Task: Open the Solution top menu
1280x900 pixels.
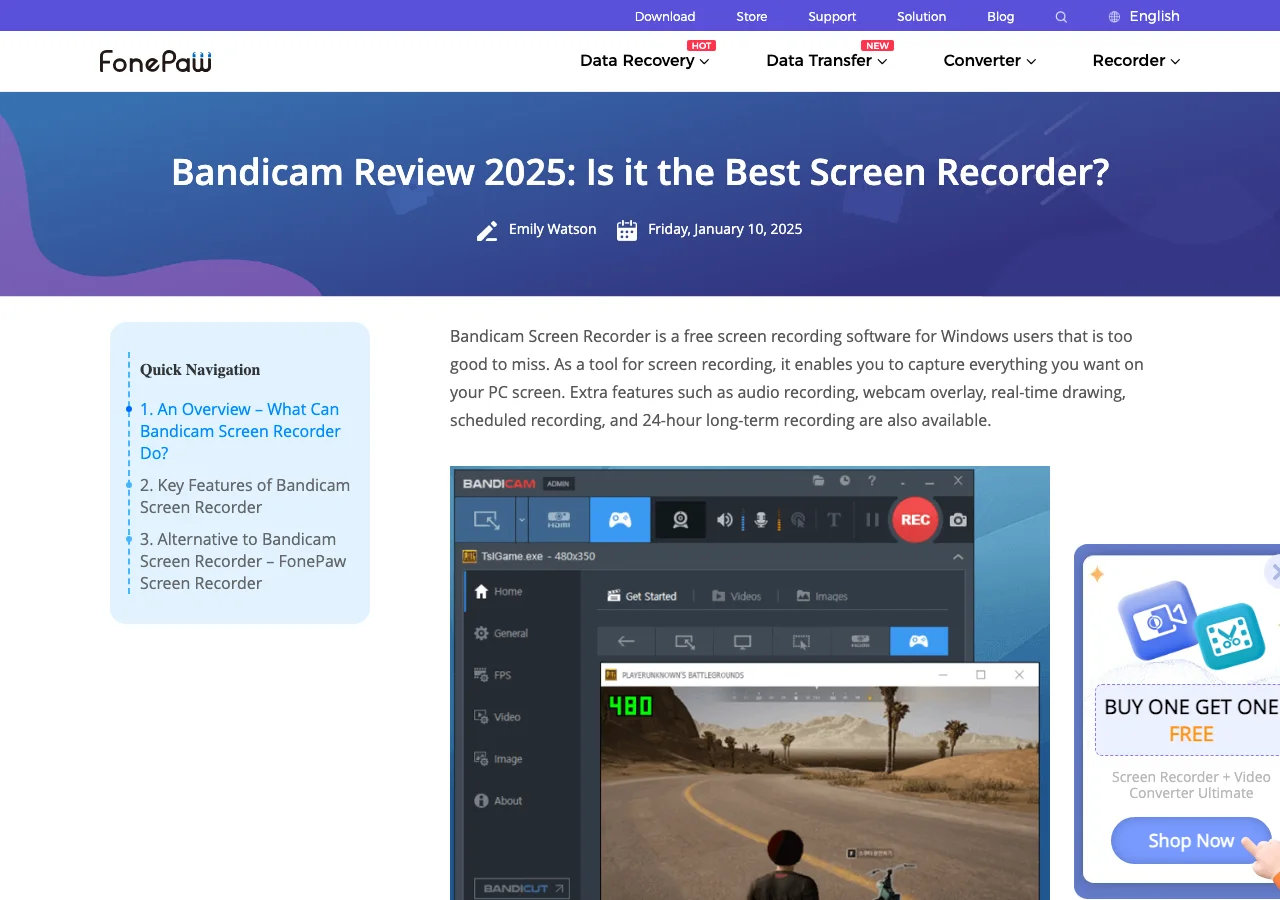Action: [921, 17]
